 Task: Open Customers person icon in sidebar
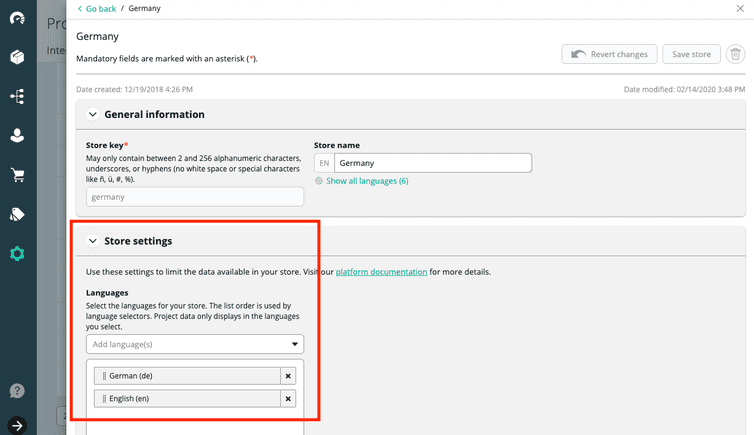[x=17, y=136]
